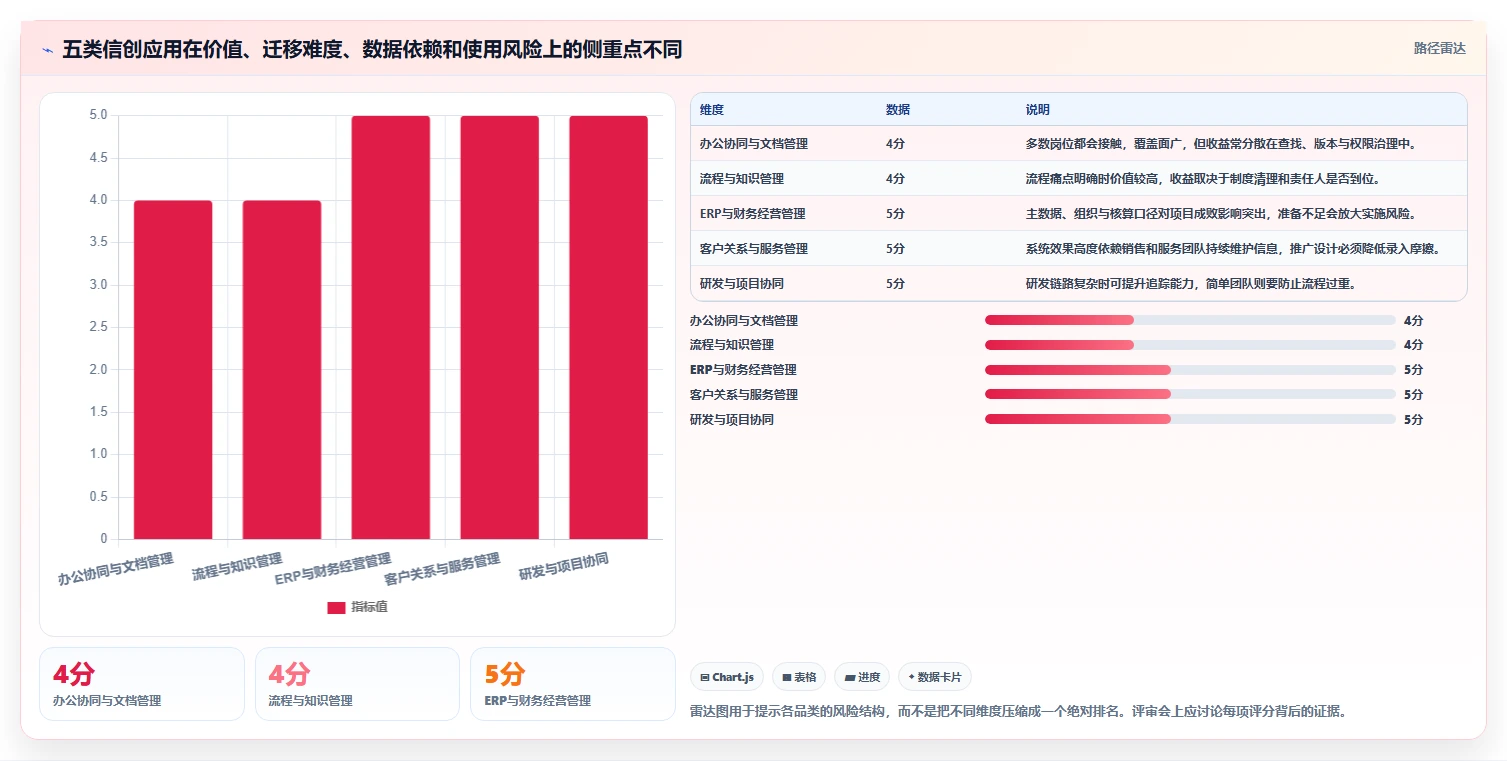This screenshot has height=761, width=1507.
Task: Click the 客户关系与服务管理 bar in chart
Action: [500, 328]
